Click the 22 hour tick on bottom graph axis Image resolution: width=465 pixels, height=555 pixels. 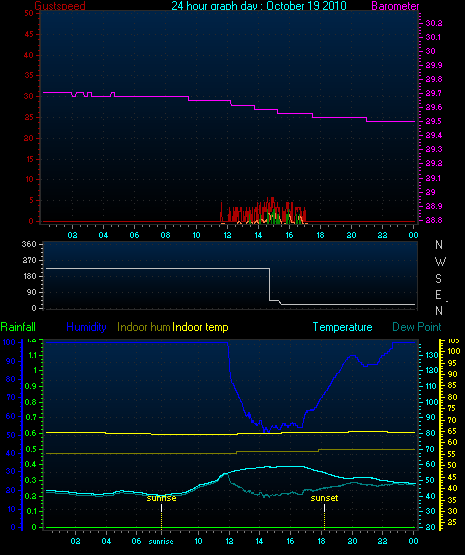pyautogui.click(x=383, y=541)
